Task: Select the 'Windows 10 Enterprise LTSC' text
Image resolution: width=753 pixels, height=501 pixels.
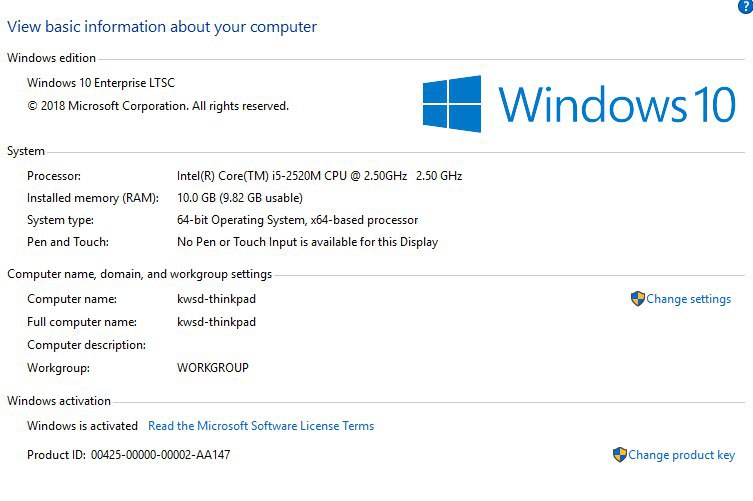Action: coord(101,83)
